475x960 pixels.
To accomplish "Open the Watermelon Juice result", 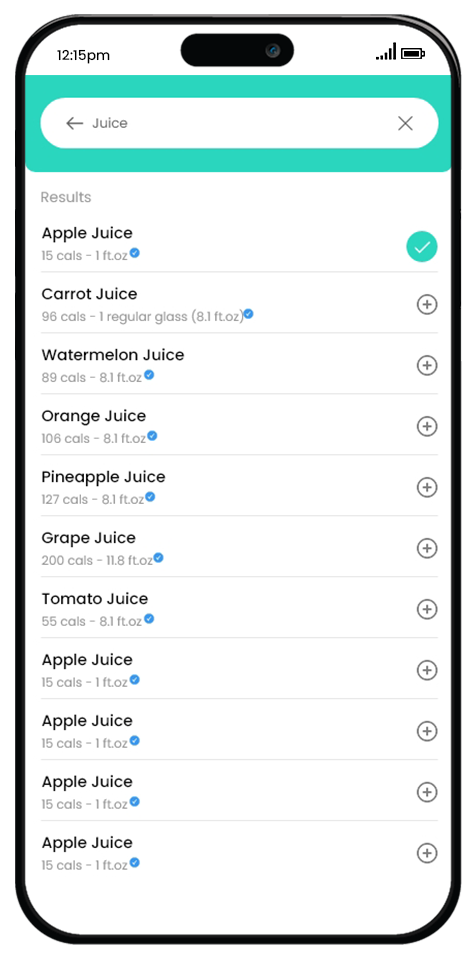I will [239, 365].
